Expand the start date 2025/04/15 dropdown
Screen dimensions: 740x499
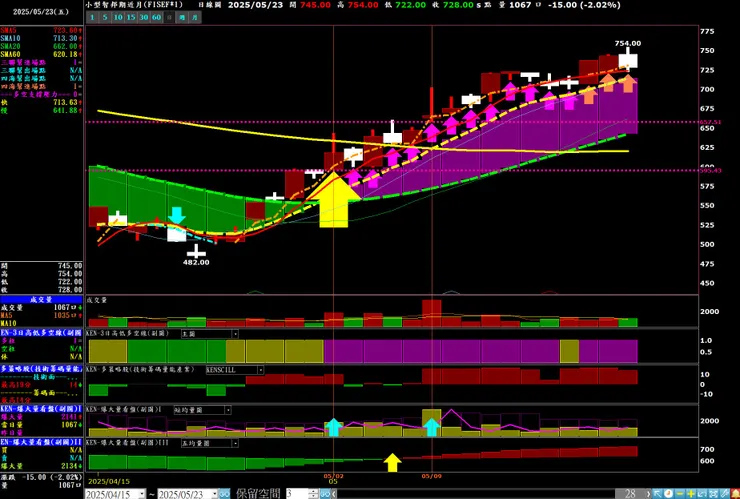[142, 494]
